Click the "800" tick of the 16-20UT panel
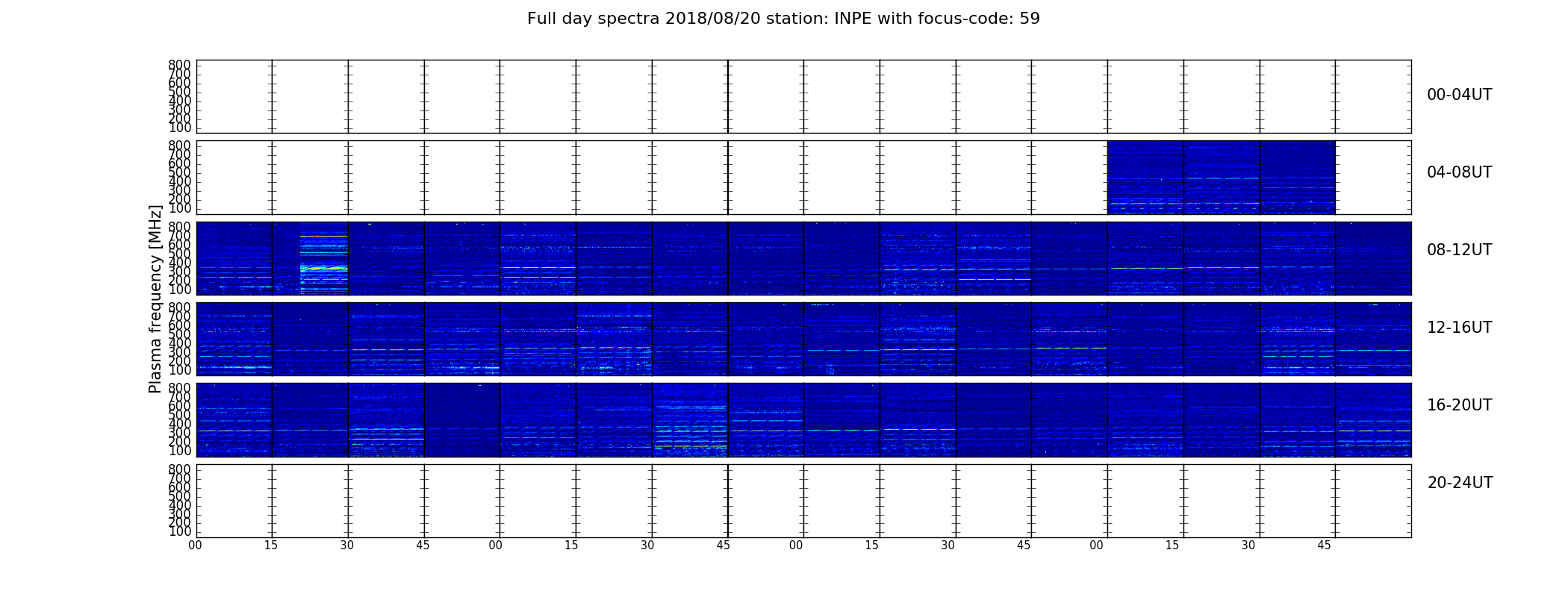Image resolution: width=1568 pixels, height=597 pixels. [179, 388]
